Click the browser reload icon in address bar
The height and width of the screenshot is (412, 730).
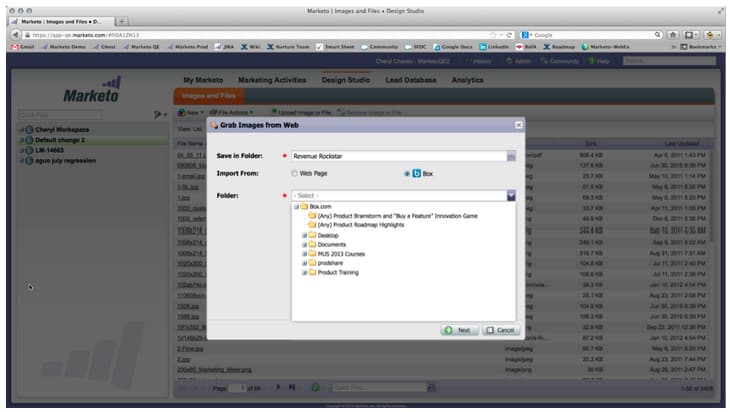coord(509,35)
